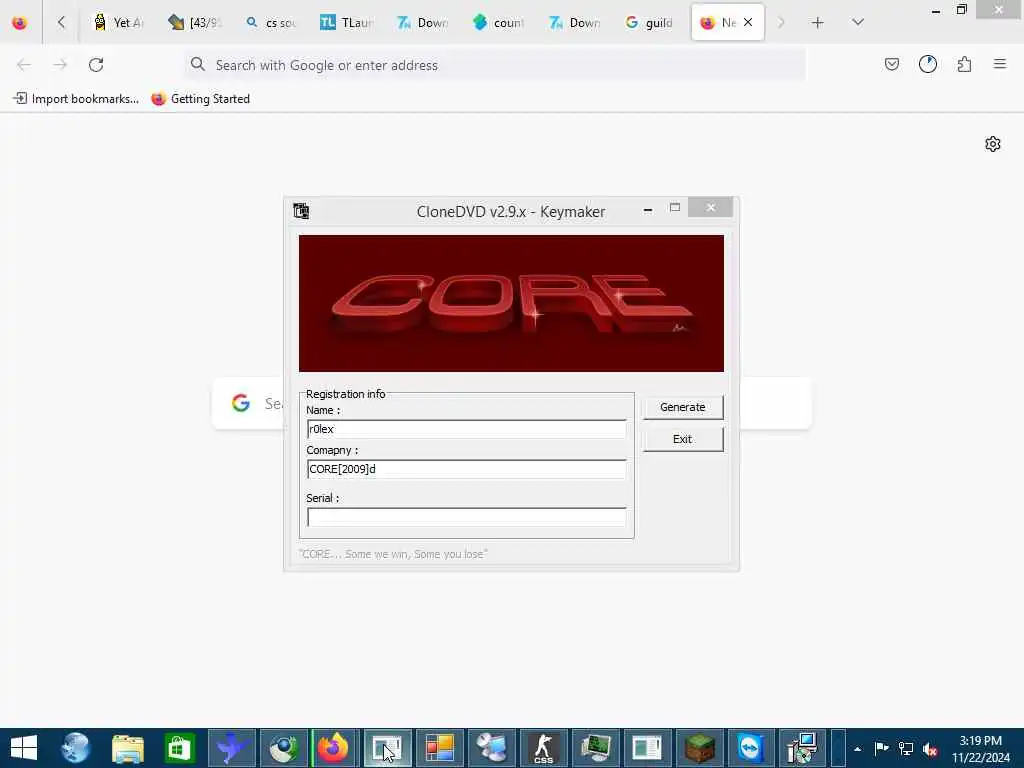The image size is (1024, 768).
Task: Switch to the TLaun browser tab
Action: tap(346, 23)
